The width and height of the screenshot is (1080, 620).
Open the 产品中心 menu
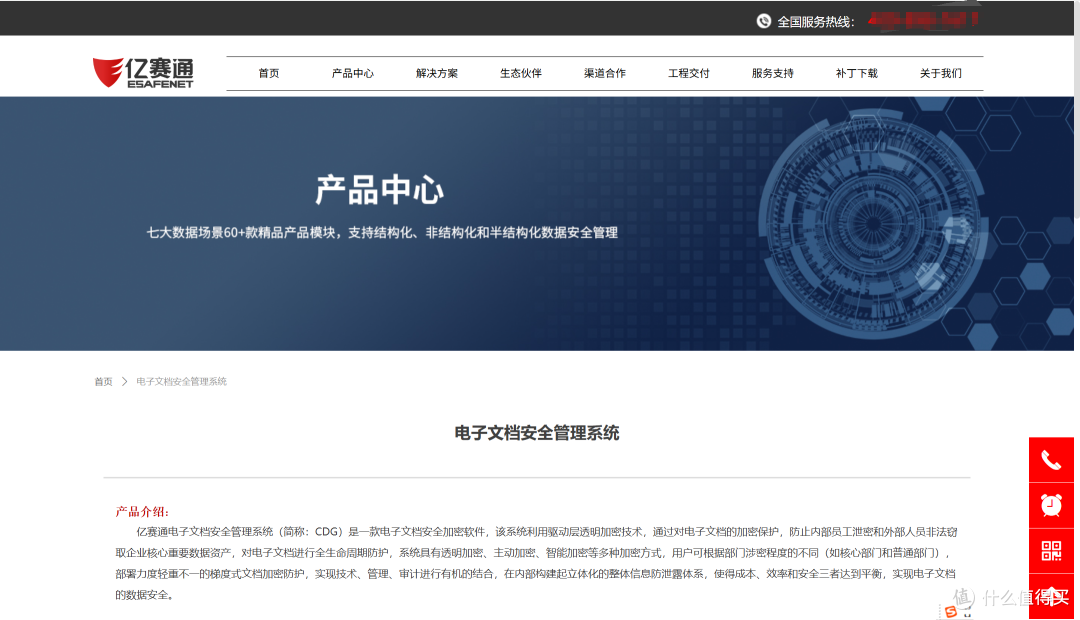point(353,73)
